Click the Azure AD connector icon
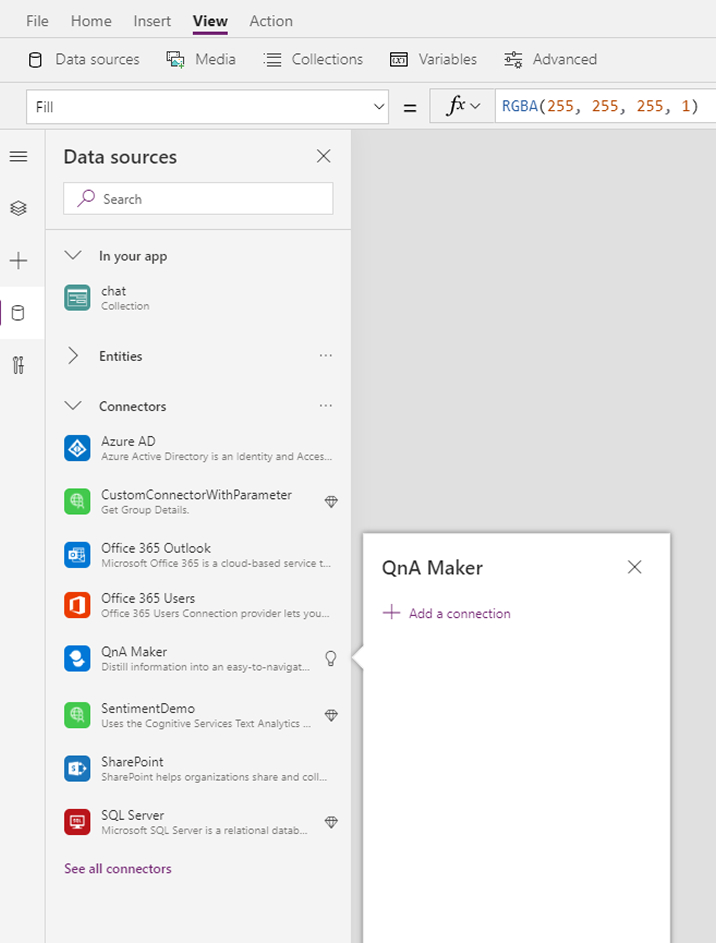This screenshot has height=943, width=716. (x=78, y=448)
